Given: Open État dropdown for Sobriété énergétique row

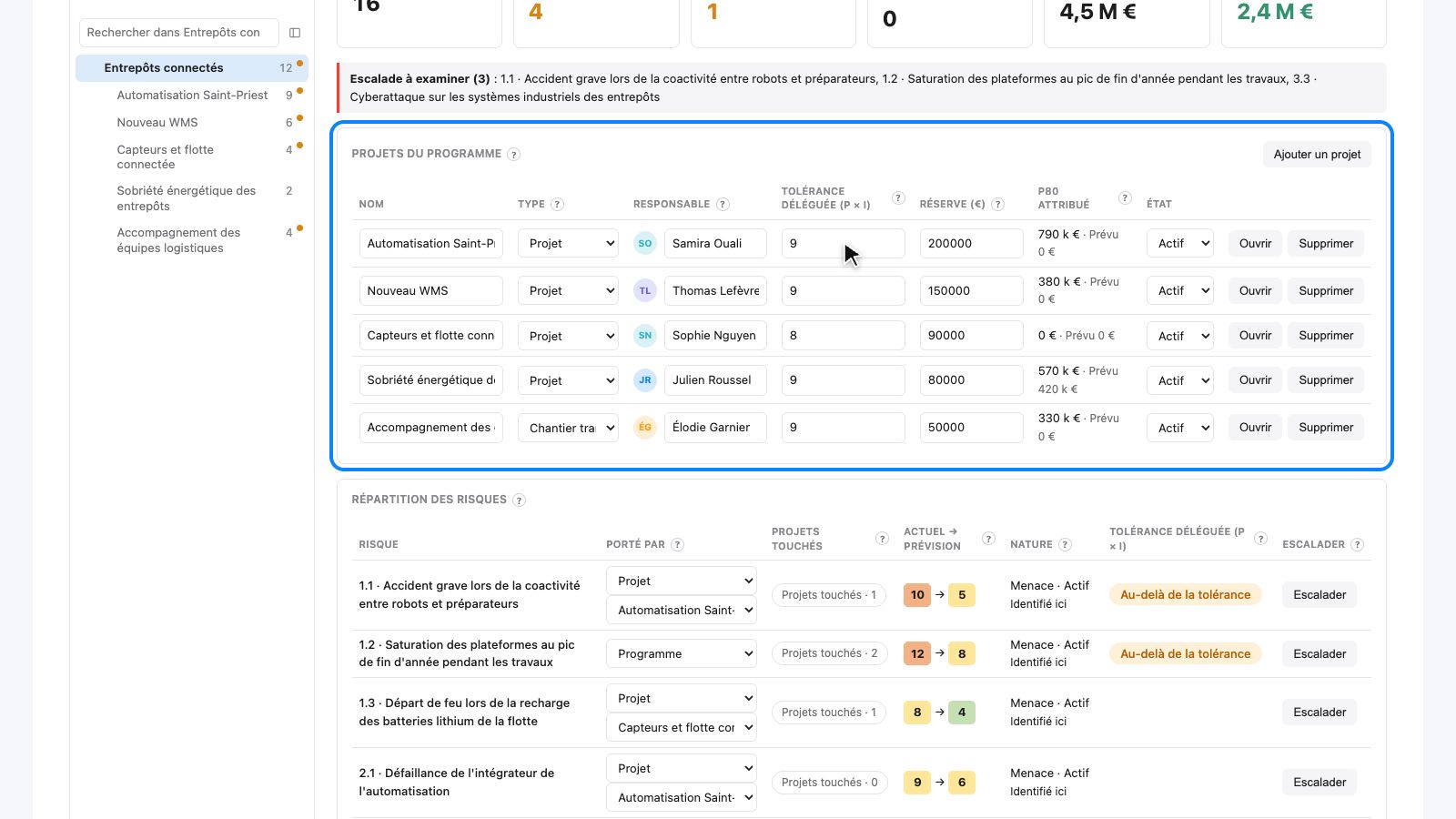Looking at the screenshot, I should [x=1180, y=380].
